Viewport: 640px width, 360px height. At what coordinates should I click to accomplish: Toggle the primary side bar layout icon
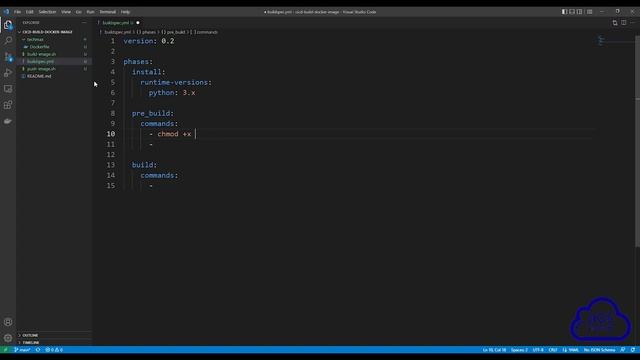[x=564, y=12]
